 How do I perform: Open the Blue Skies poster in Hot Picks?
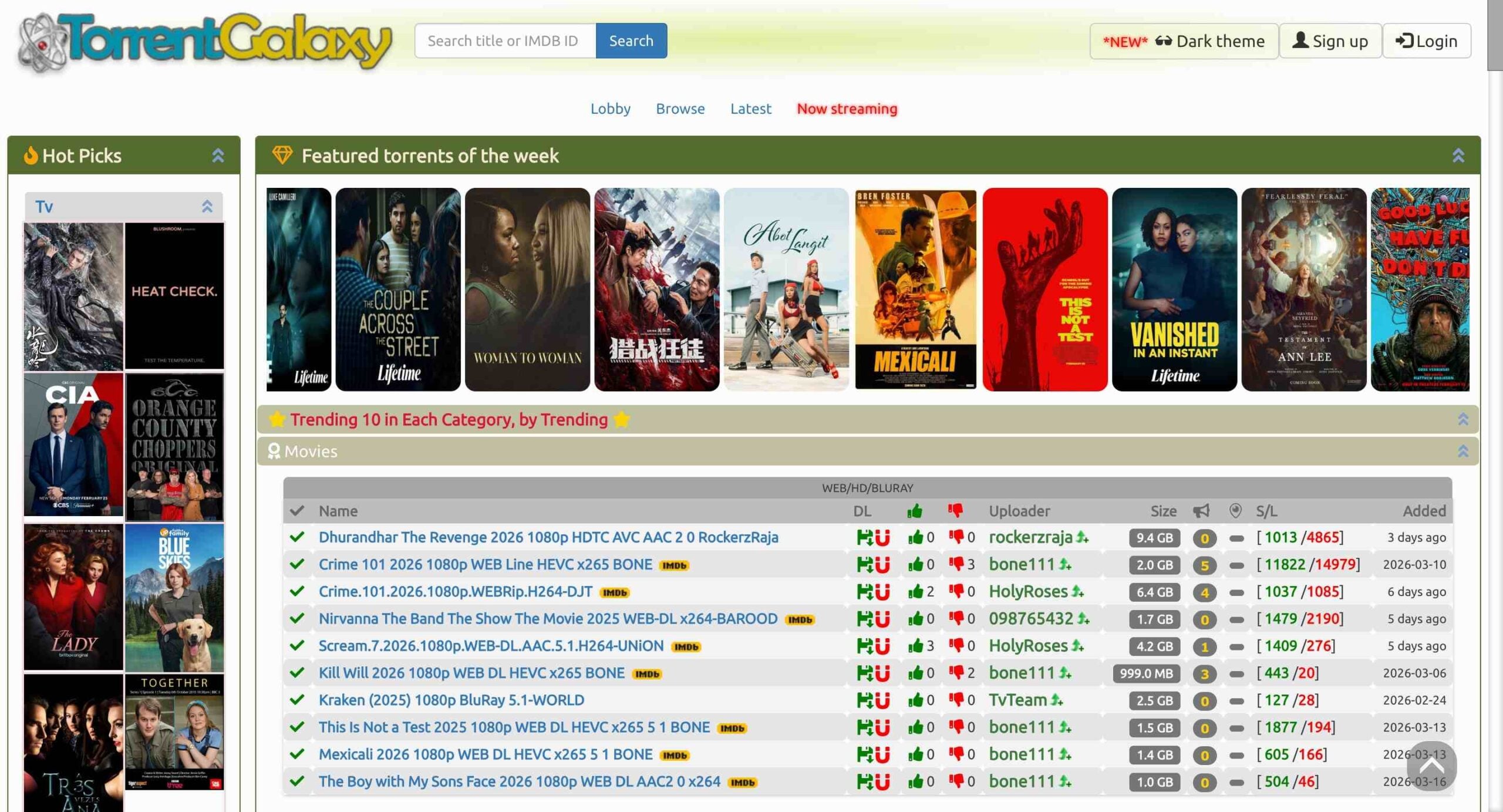pos(174,597)
